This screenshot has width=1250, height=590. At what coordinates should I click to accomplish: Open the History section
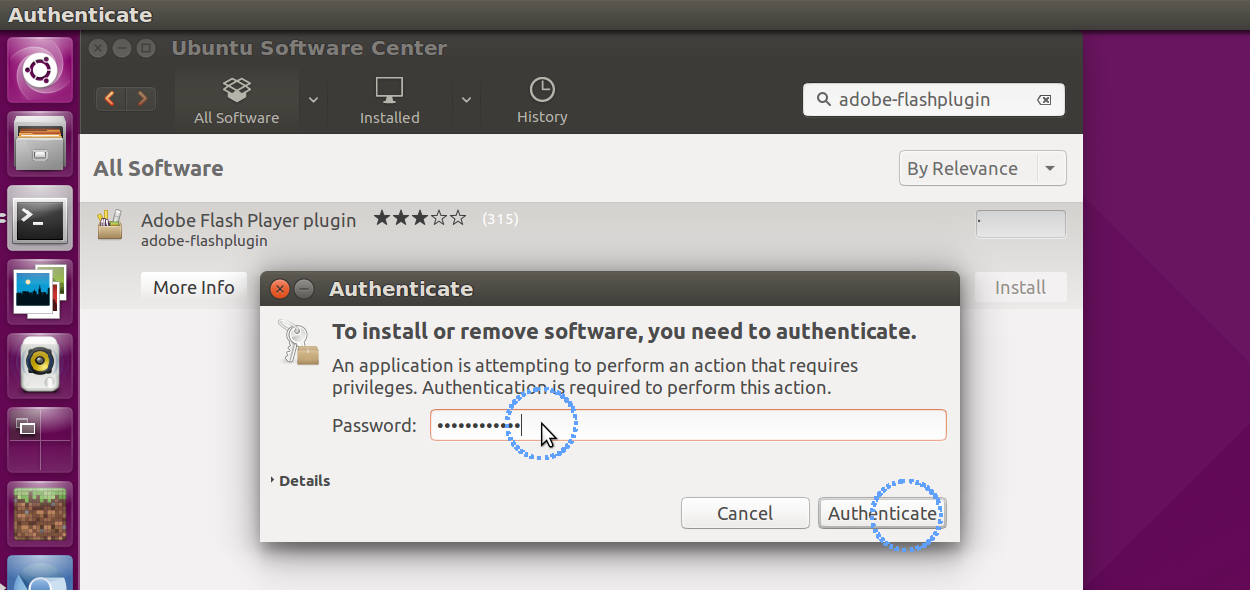point(542,101)
